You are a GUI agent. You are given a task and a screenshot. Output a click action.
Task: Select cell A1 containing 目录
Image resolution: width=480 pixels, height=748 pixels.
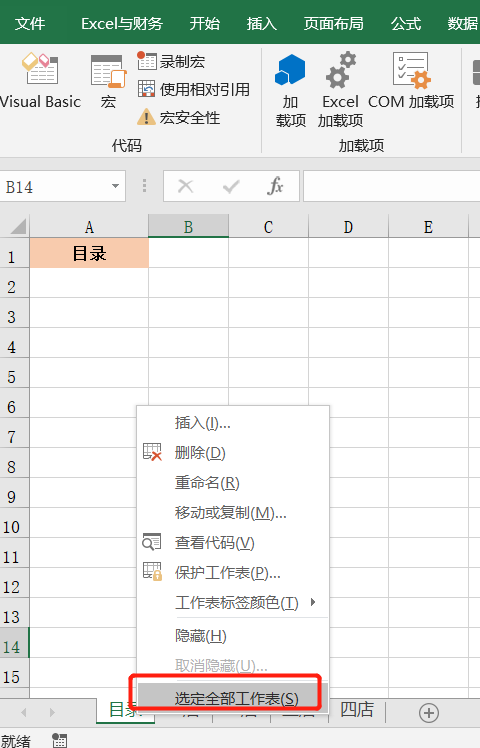coord(89,253)
